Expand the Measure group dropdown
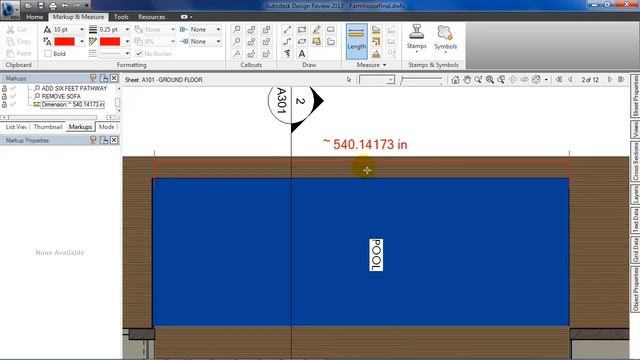 (371, 65)
